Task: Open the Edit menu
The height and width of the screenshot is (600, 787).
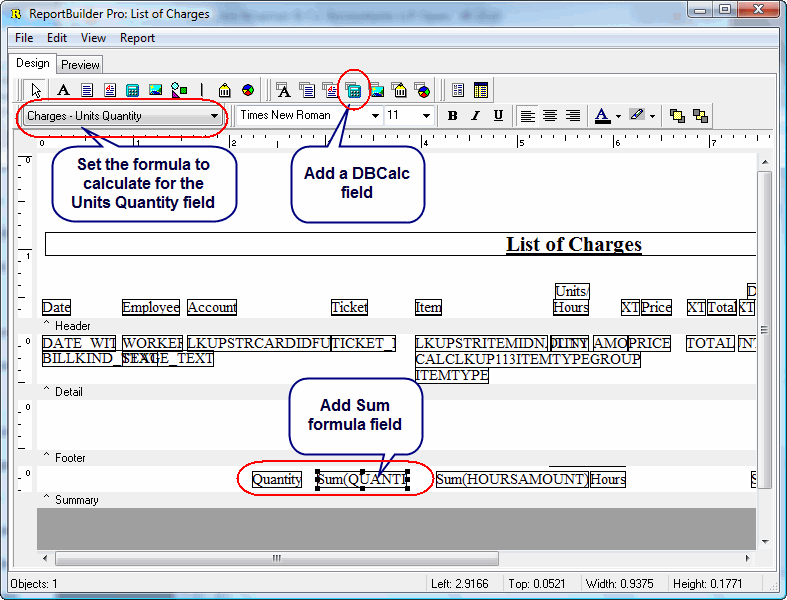Action: click(x=57, y=38)
